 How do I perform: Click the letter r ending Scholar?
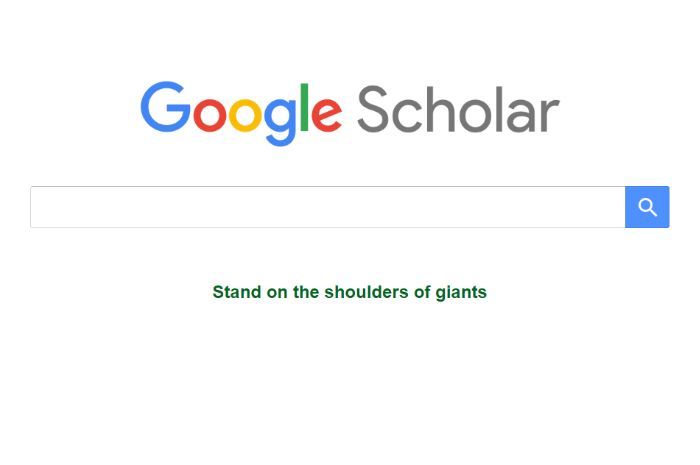tap(550, 115)
